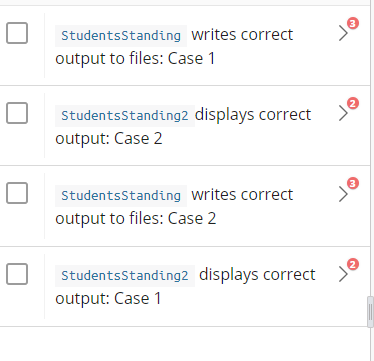This screenshot has width=374, height=361.
Task: Click red badge 3 on files Case 1 row
Action: [353, 23]
